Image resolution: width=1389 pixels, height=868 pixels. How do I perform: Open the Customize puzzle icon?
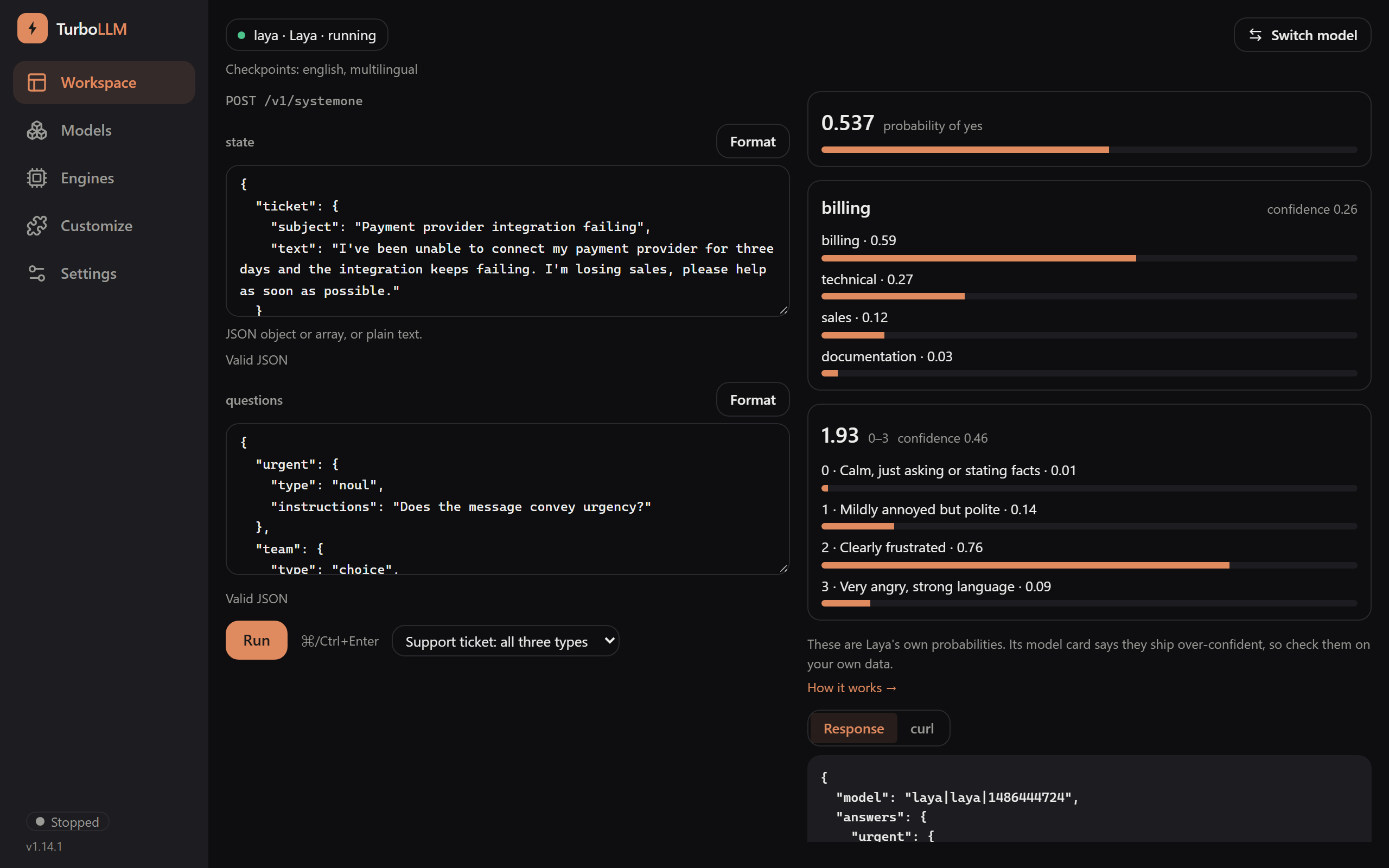37,226
